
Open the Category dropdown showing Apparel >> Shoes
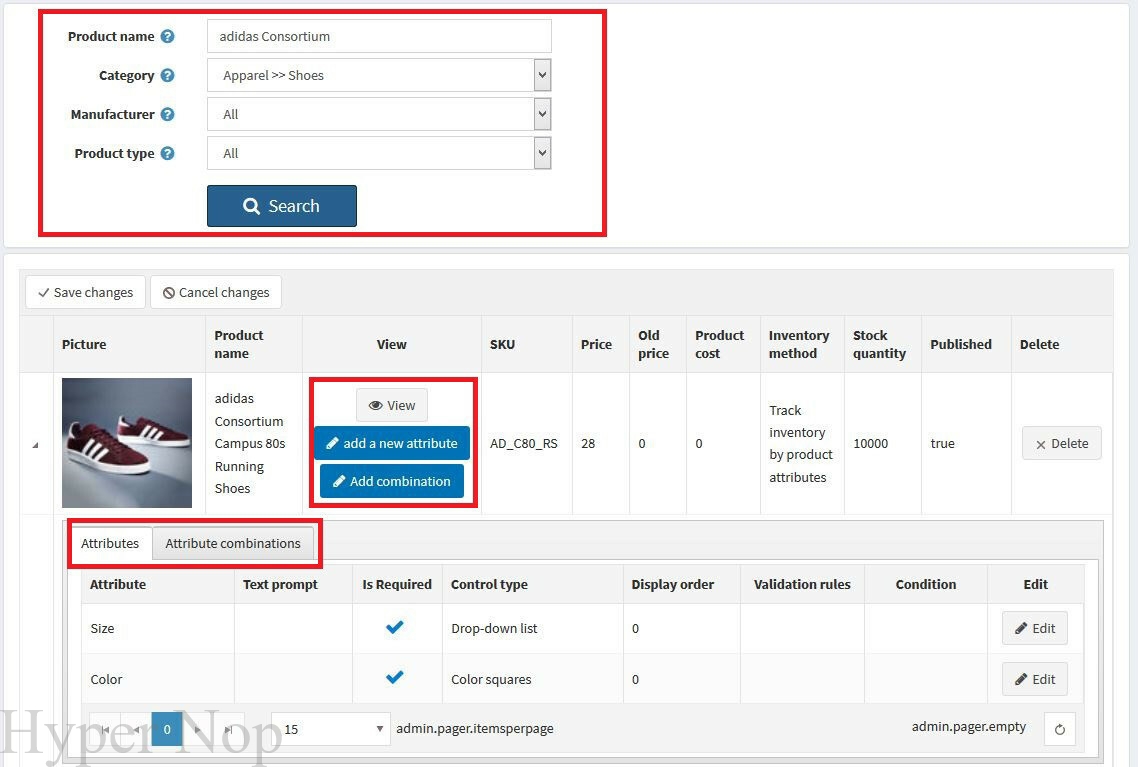[379, 75]
